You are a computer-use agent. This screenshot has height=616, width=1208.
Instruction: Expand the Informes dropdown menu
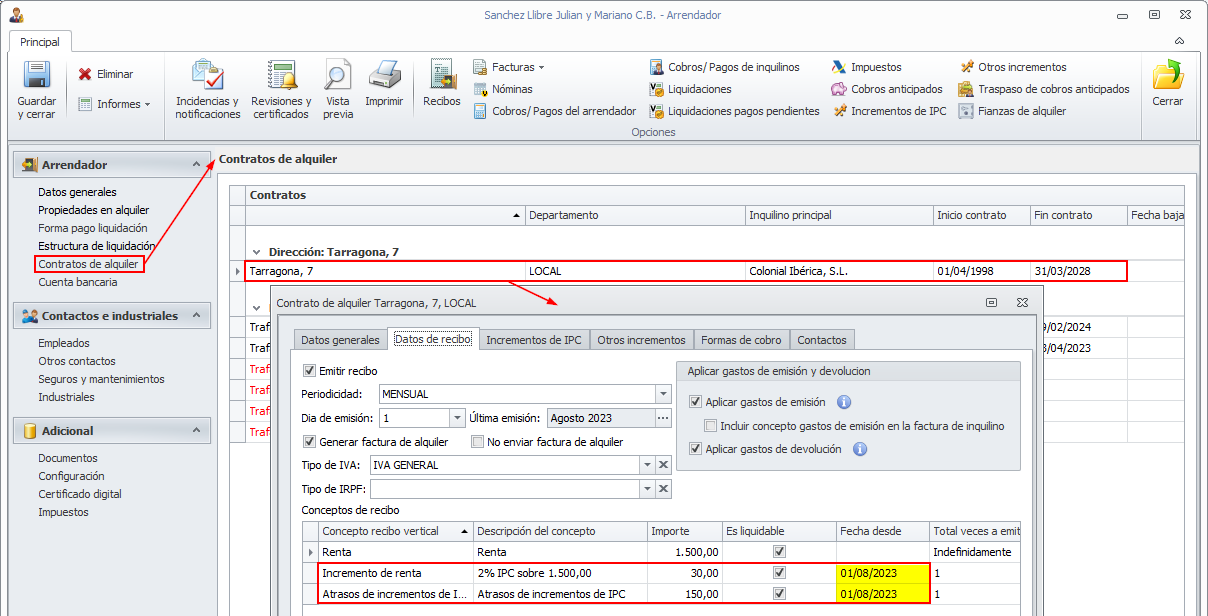pyautogui.click(x=114, y=104)
